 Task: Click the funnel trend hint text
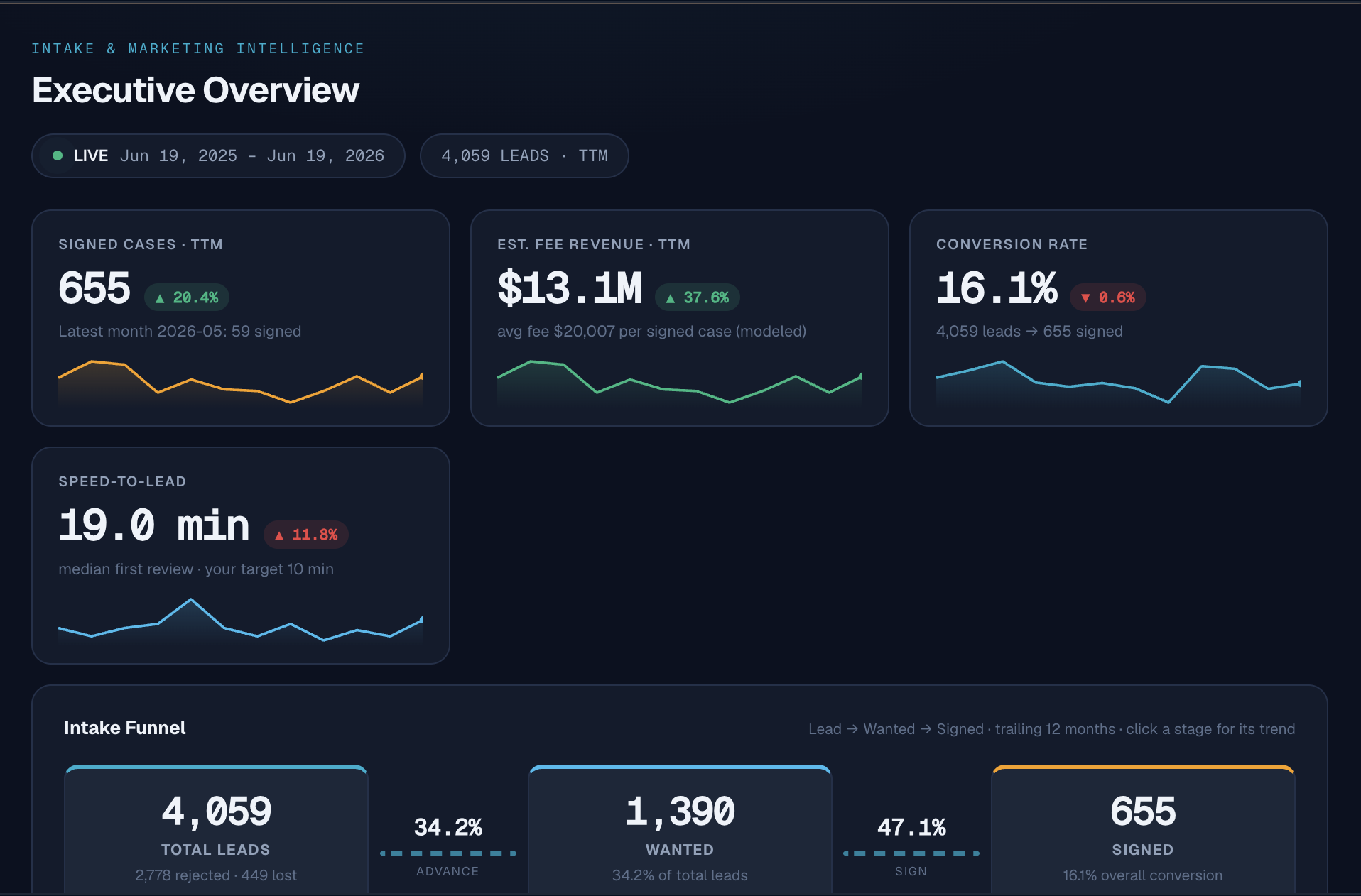point(1051,729)
